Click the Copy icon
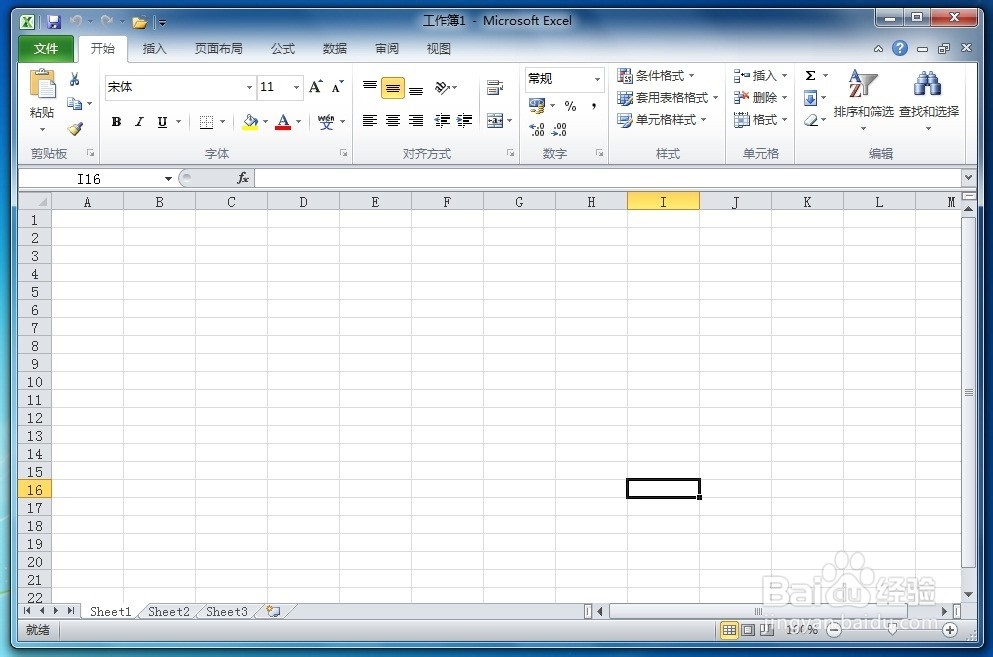993x657 pixels. [x=75, y=103]
